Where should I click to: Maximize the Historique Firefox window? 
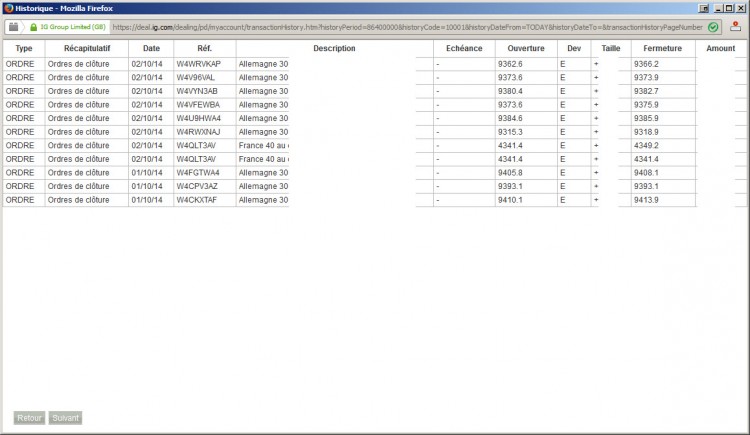[x=728, y=8]
